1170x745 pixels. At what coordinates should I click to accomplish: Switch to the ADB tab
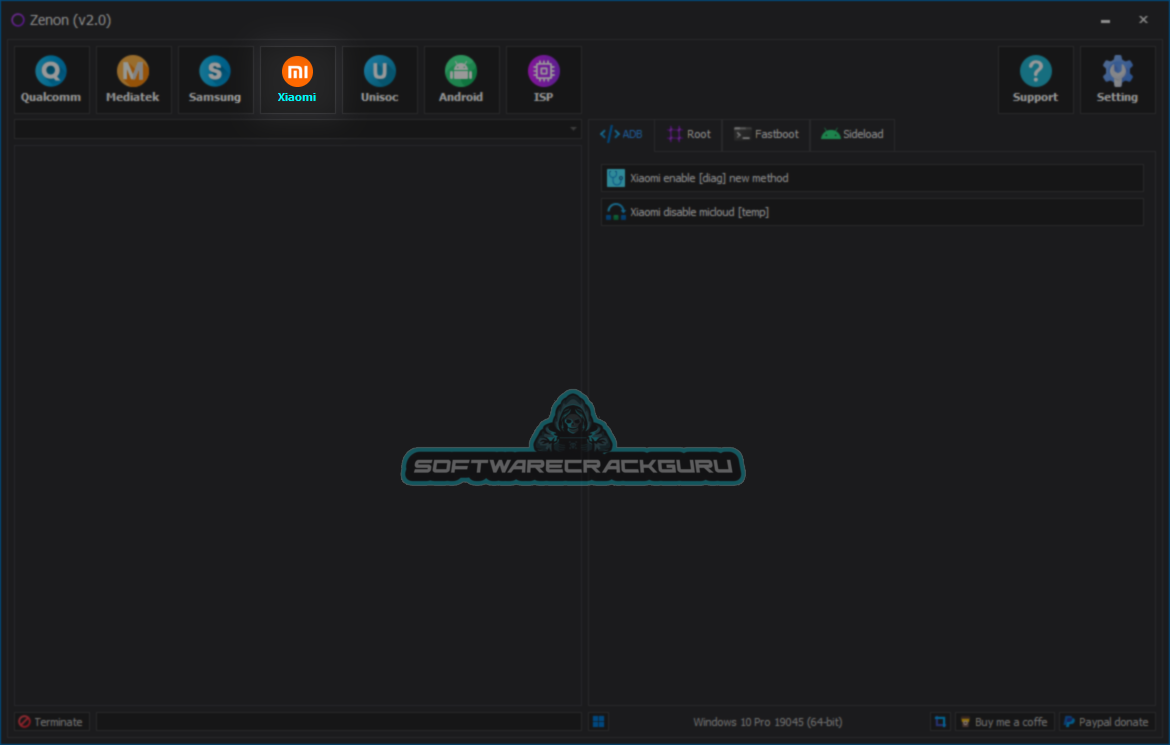[621, 134]
